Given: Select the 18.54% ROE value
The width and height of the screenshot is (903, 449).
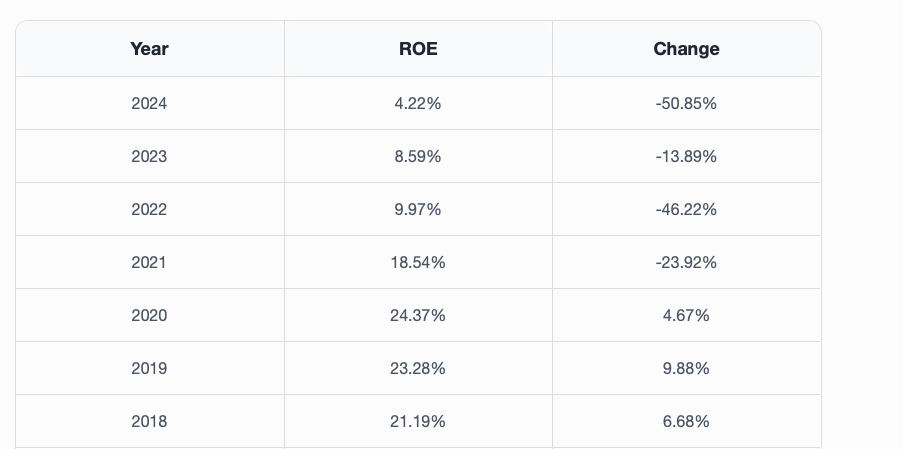Looking at the screenshot, I should click(x=418, y=262).
